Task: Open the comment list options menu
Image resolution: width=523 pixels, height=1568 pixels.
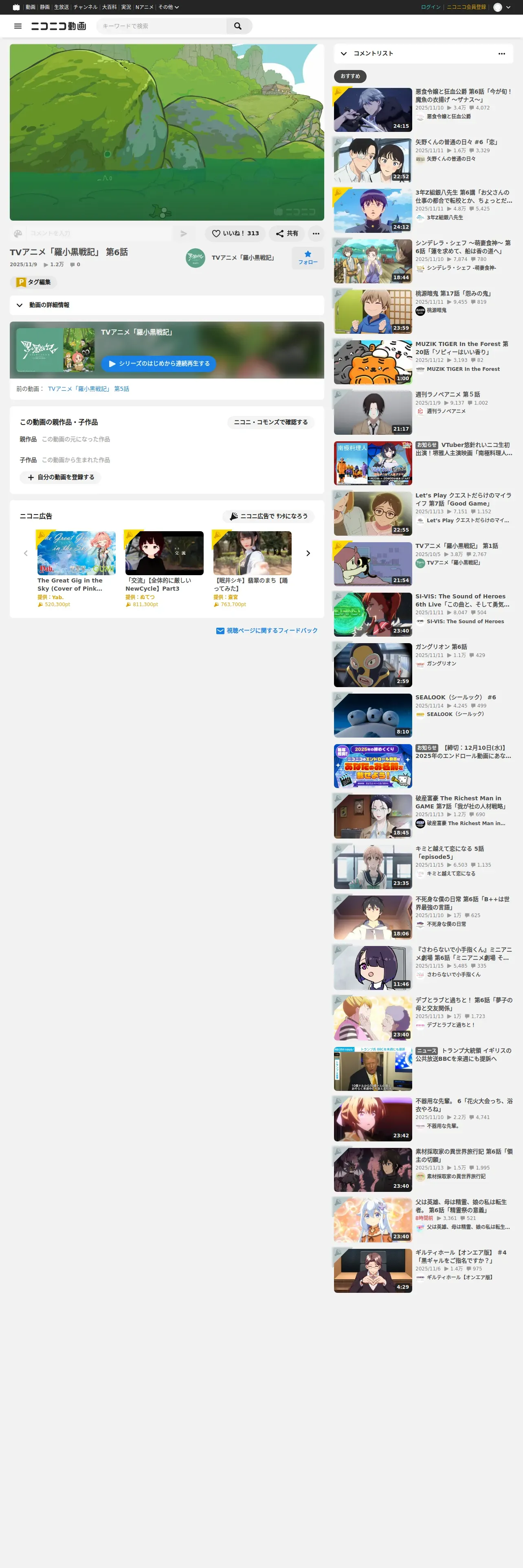Action: pos(502,54)
